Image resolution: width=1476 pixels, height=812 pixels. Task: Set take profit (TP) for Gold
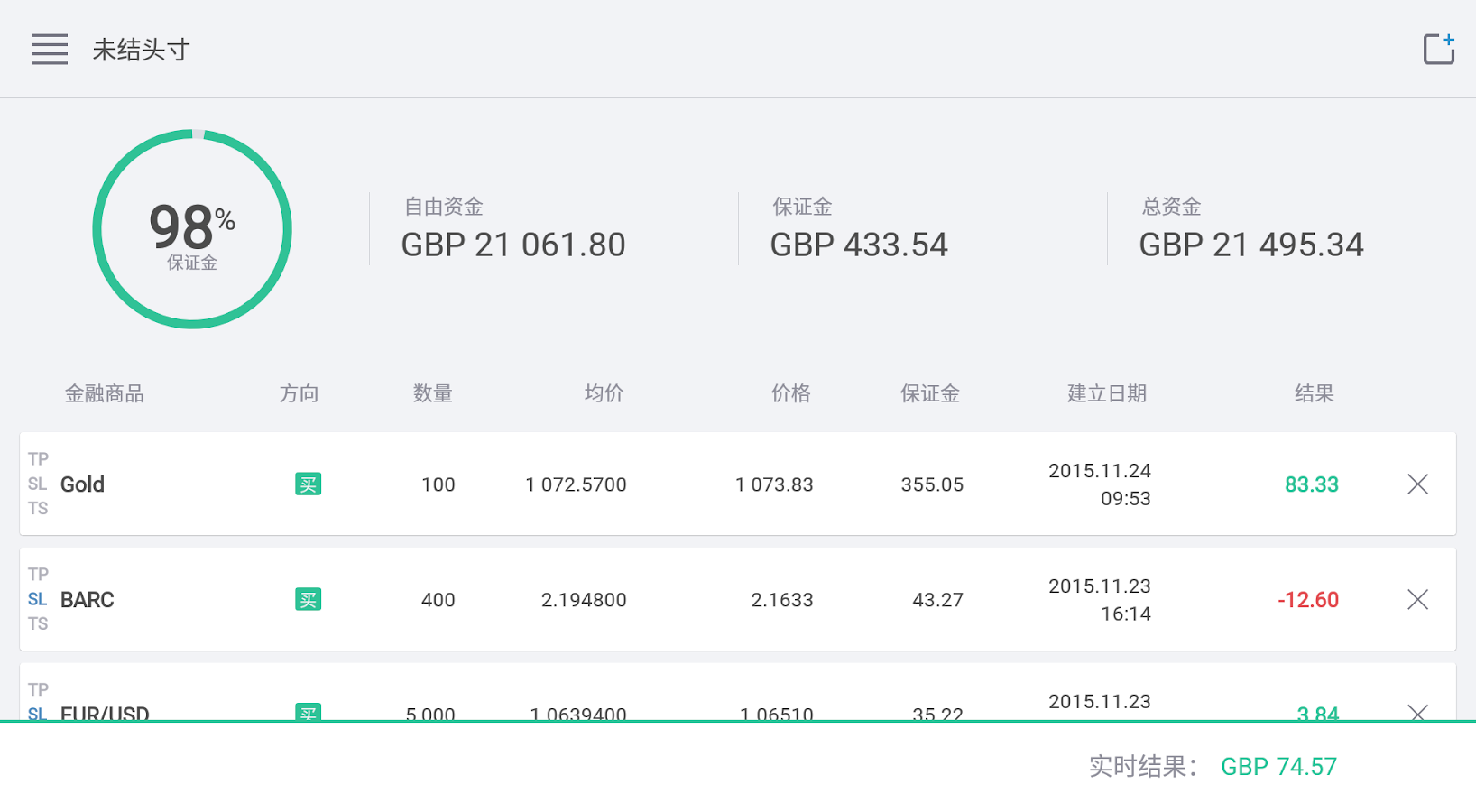tap(38, 459)
